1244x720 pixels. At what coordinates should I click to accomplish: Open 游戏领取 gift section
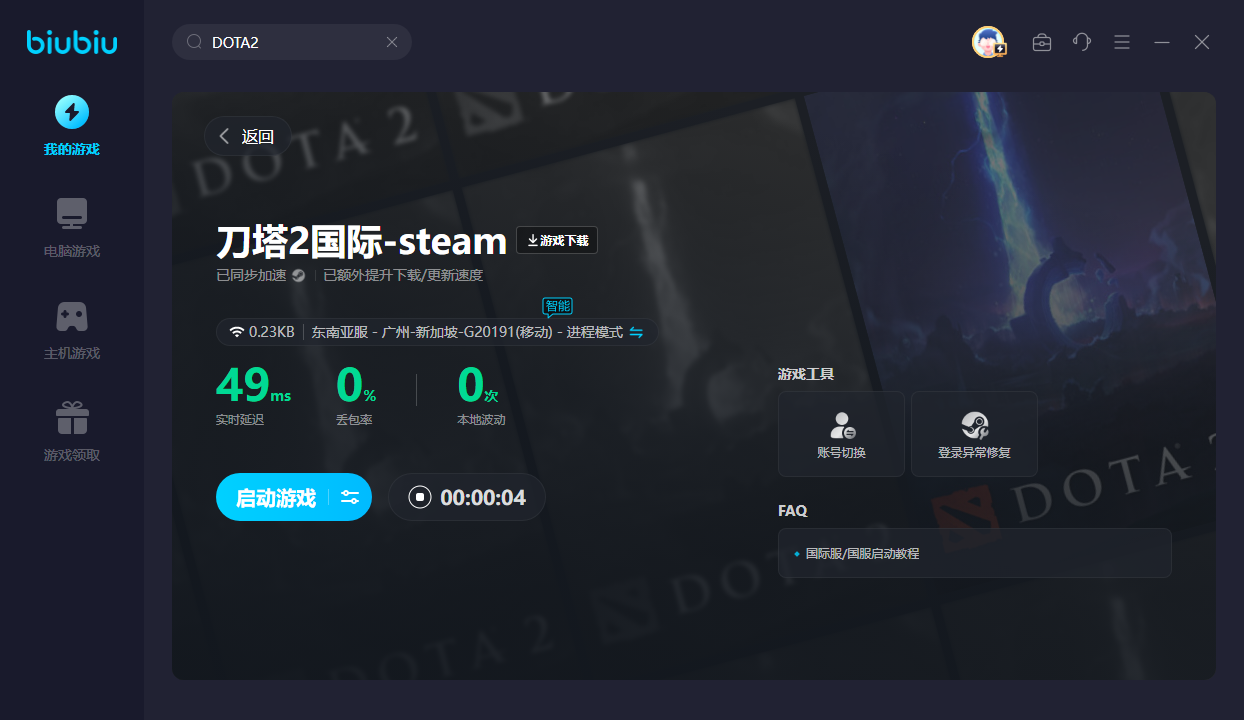click(x=71, y=431)
